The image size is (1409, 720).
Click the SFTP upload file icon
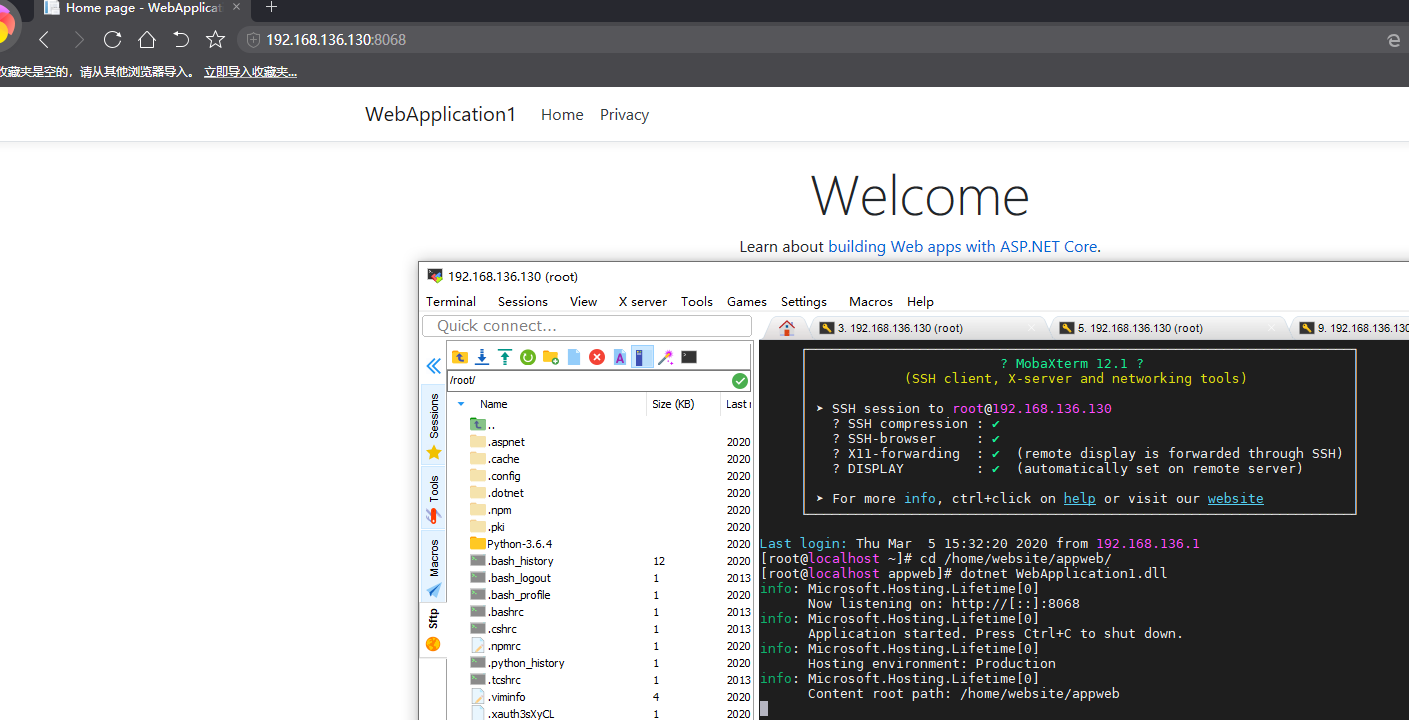(505, 357)
